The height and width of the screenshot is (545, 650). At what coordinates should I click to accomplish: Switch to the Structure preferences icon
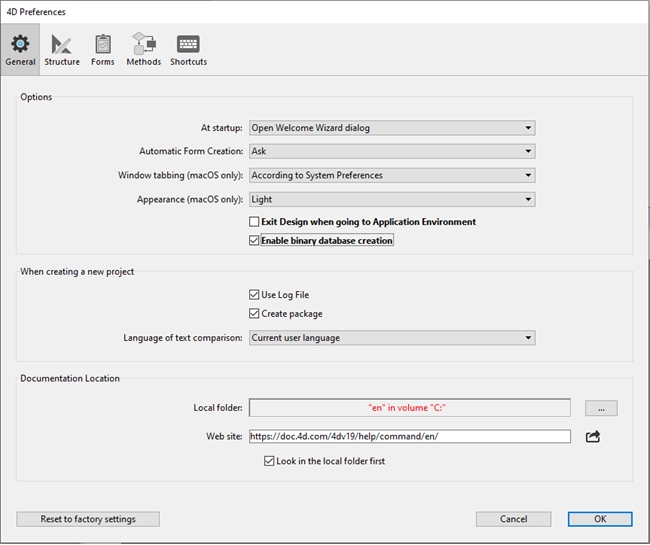62,49
